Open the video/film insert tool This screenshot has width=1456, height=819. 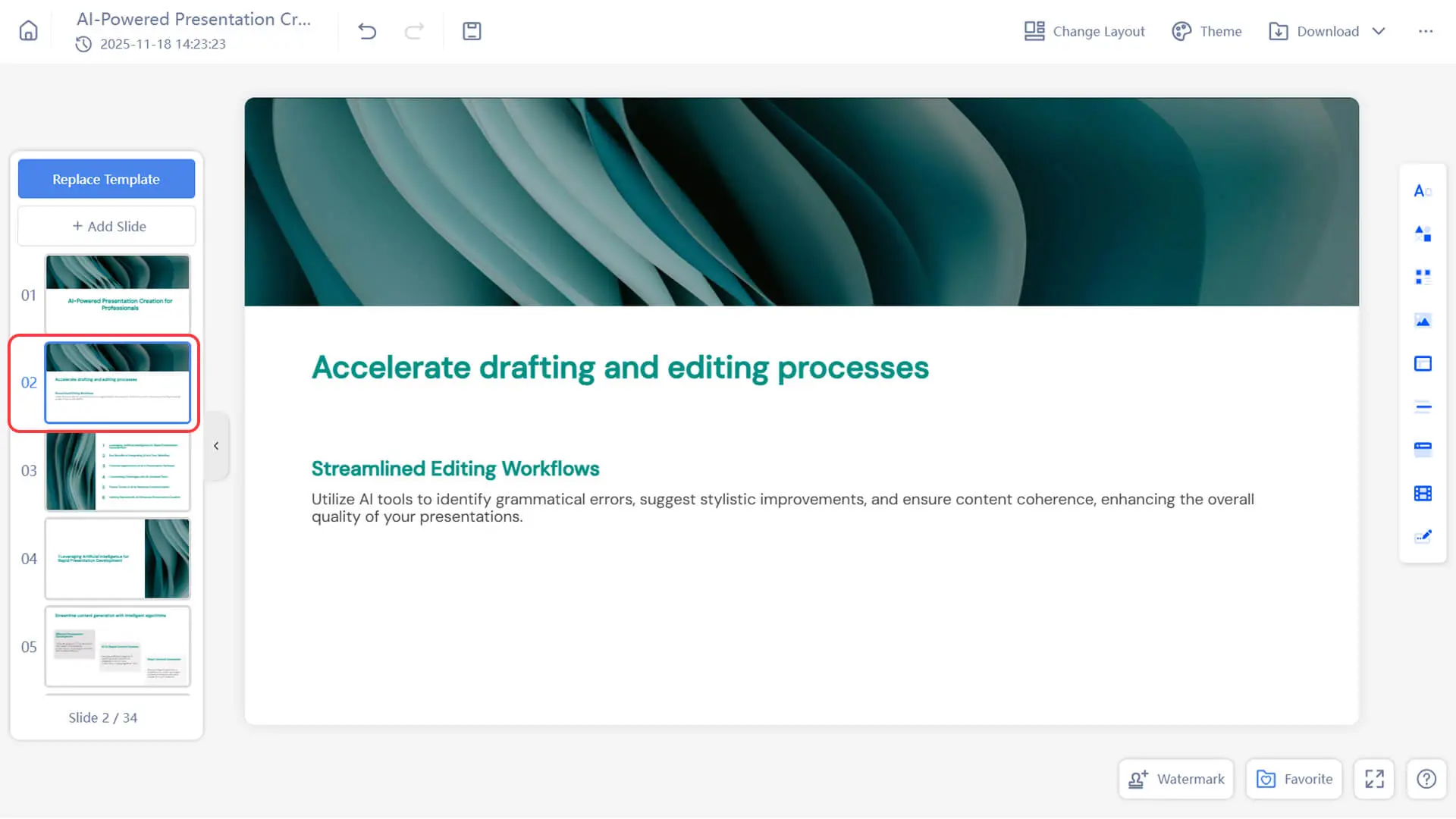(x=1423, y=494)
